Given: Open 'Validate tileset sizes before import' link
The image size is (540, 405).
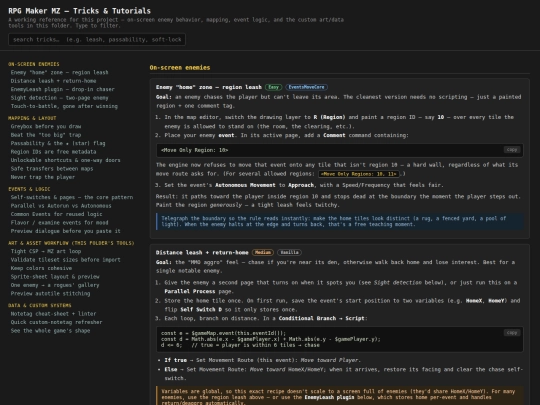Looking at the screenshot, I should [x=65, y=260].
